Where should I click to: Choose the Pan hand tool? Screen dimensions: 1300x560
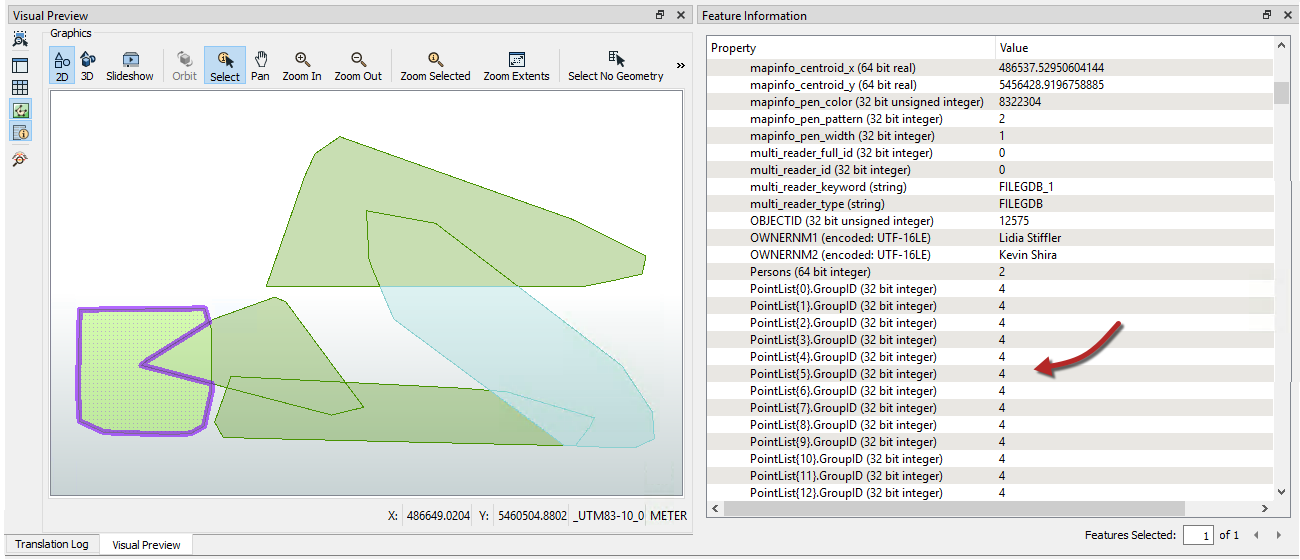pyautogui.click(x=261, y=66)
